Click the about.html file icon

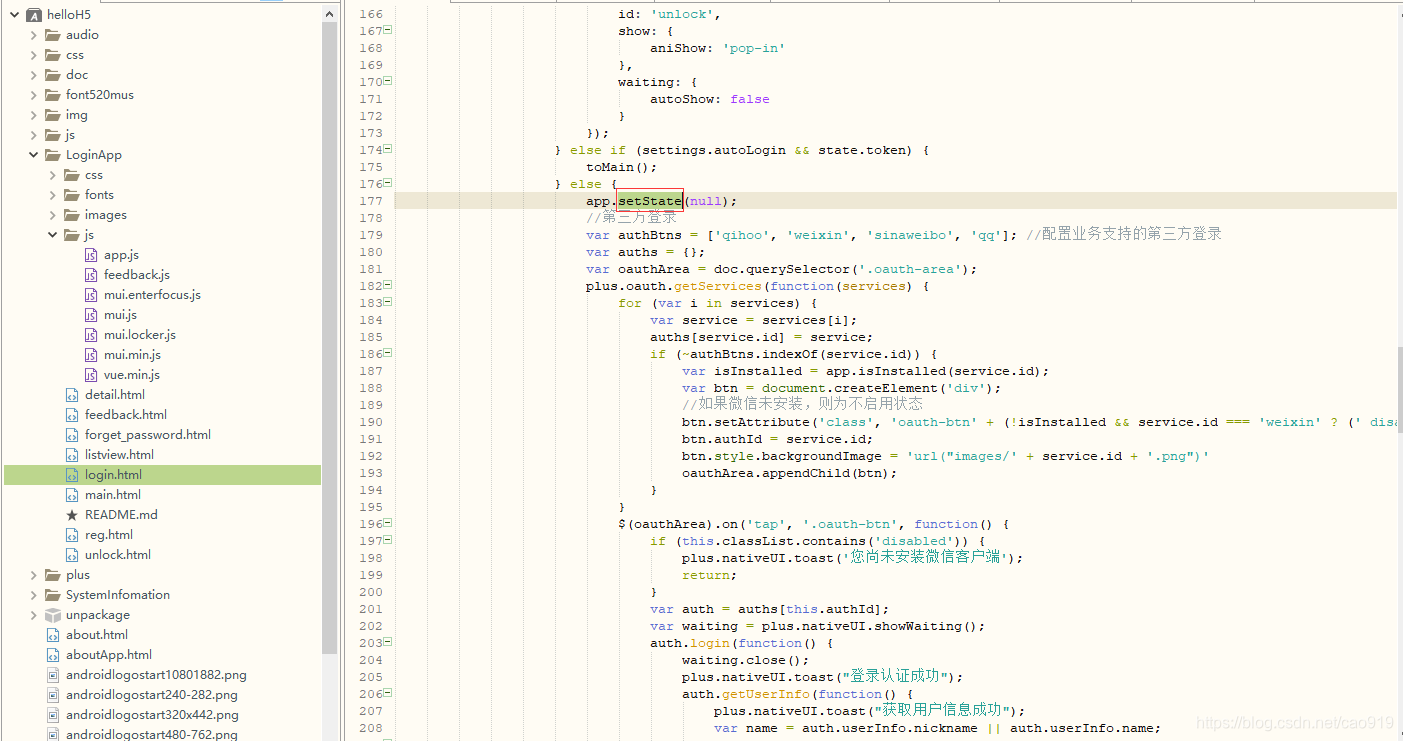(x=53, y=635)
